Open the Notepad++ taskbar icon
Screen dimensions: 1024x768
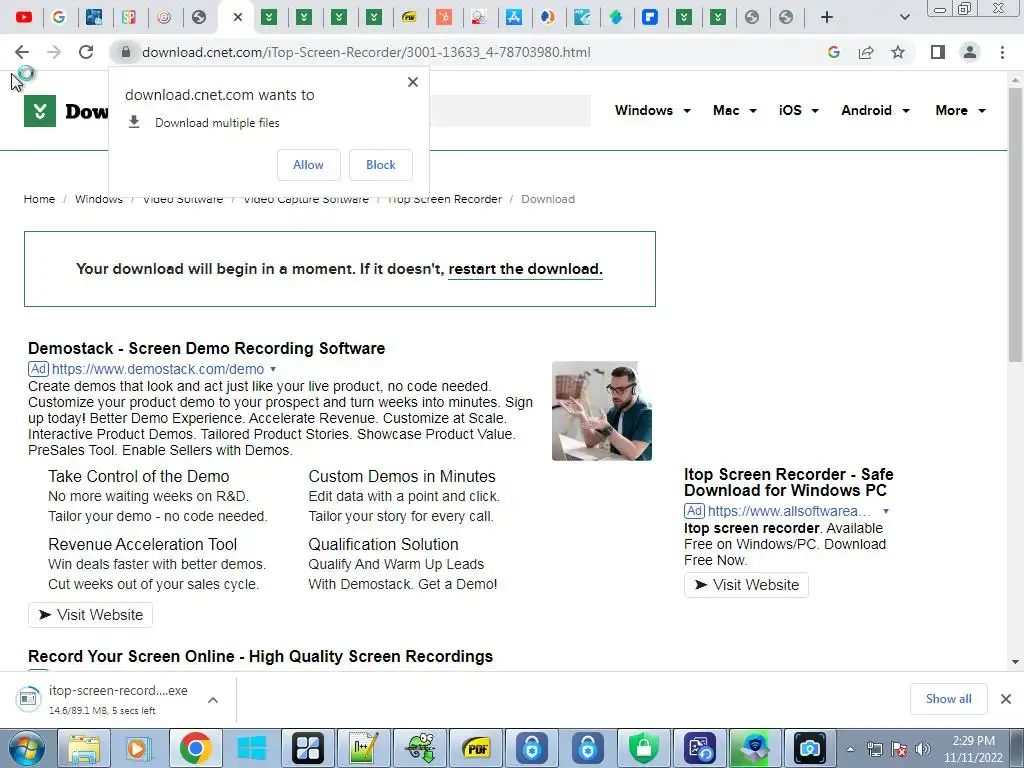click(x=364, y=748)
